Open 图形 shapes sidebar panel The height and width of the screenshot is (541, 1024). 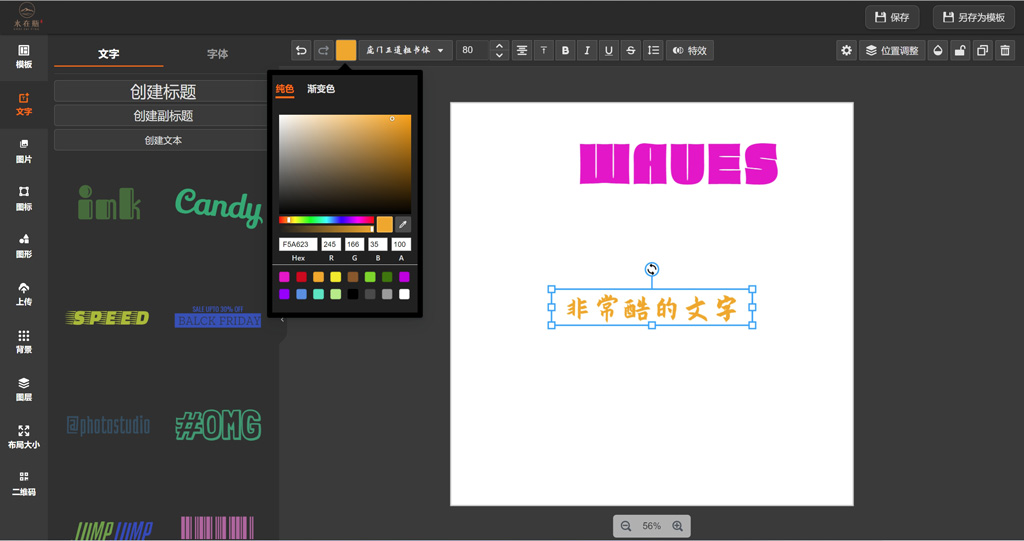[24, 246]
